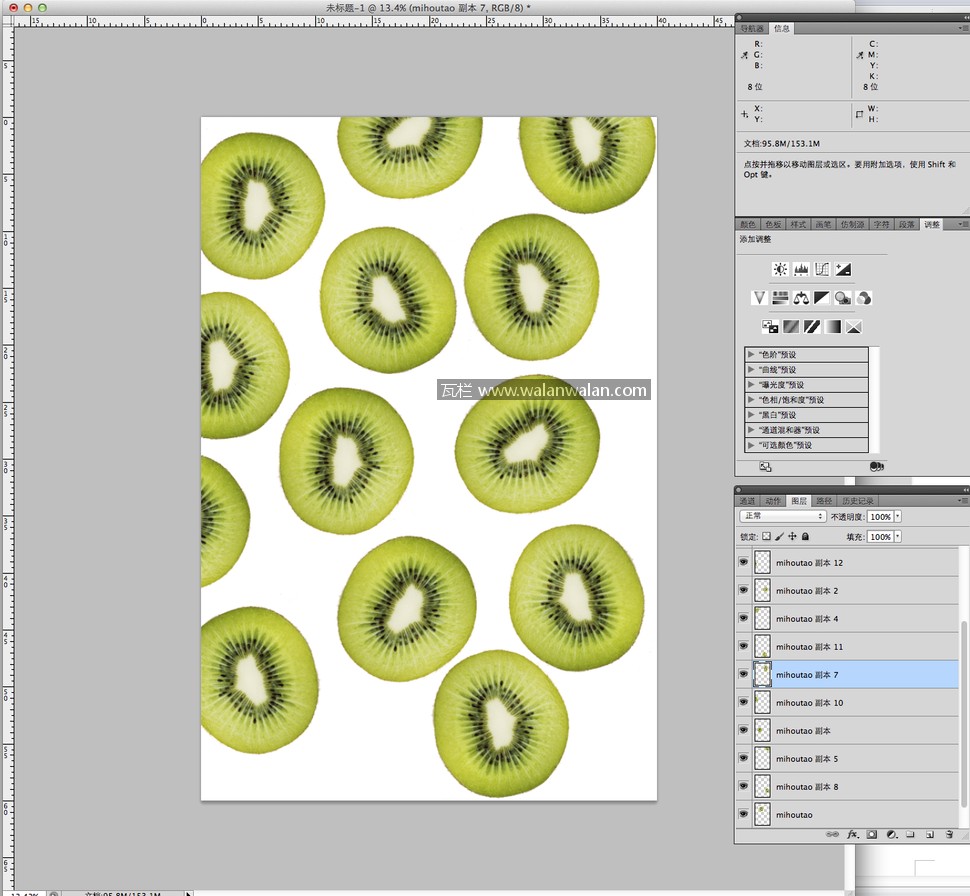
Task: Hide the mihoutao 副本 12 layer
Action: [743, 563]
